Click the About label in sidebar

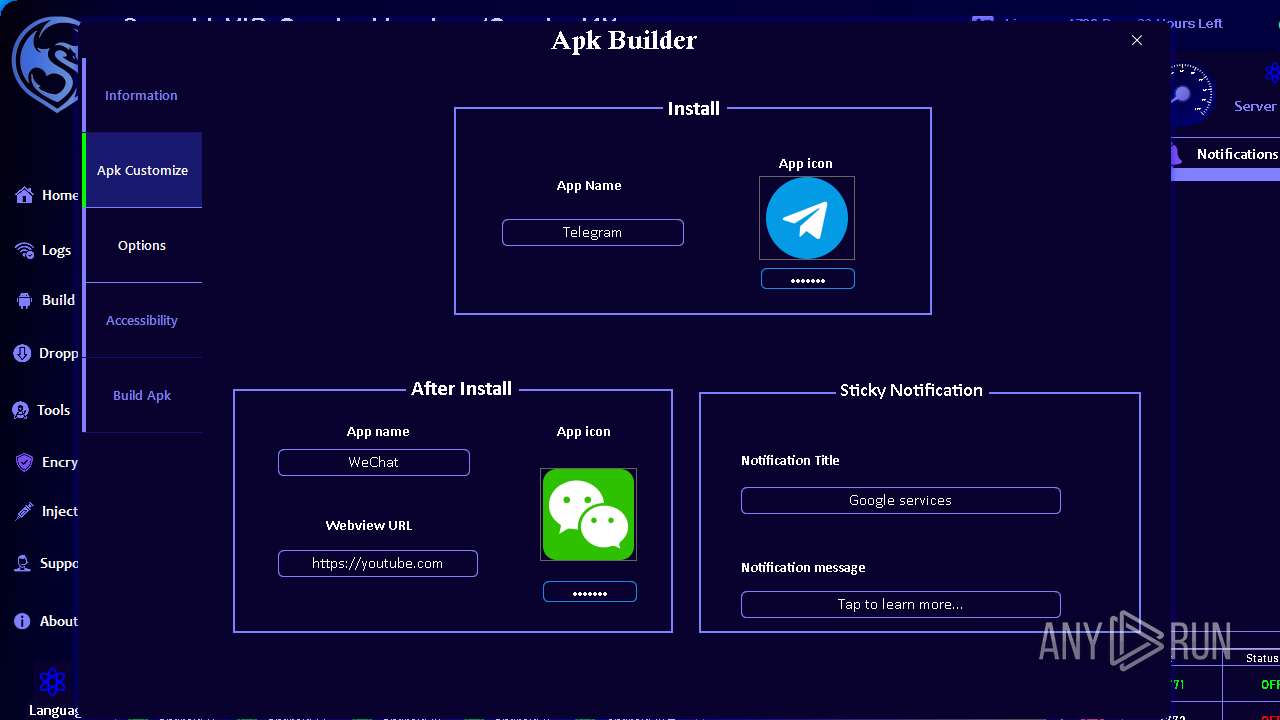pyautogui.click(x=59, y=621)
